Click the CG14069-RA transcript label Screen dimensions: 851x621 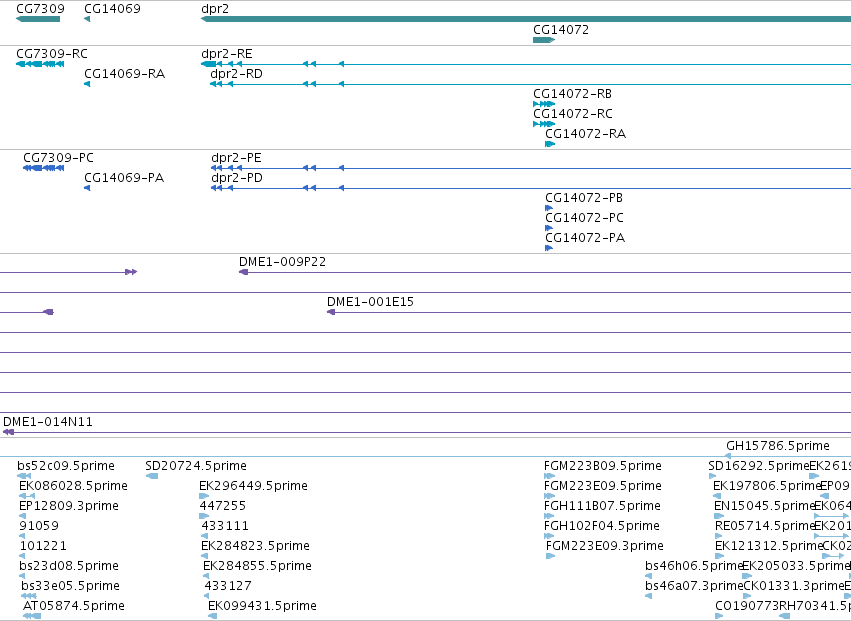(x=125, y=74)
